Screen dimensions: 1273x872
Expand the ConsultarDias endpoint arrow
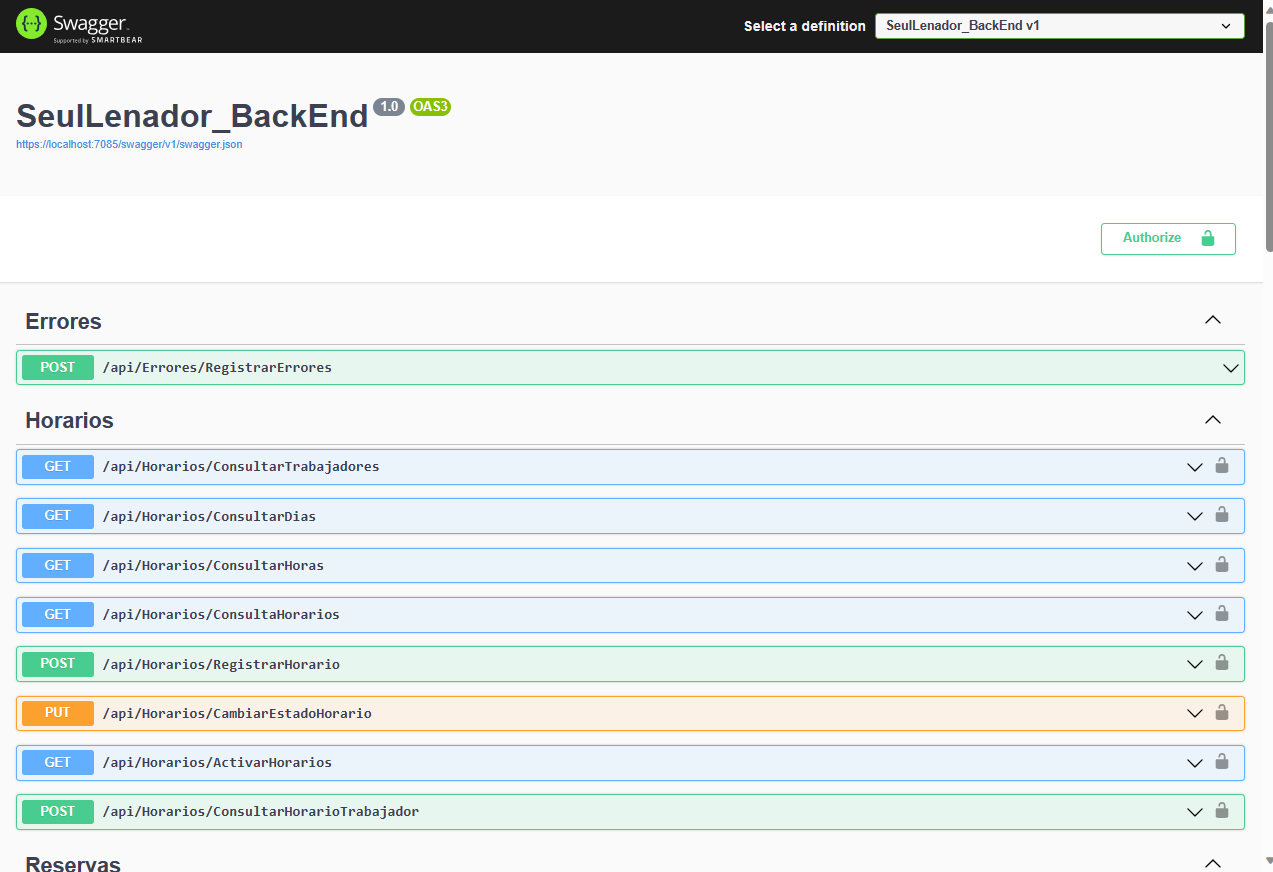pos(1195,516)
